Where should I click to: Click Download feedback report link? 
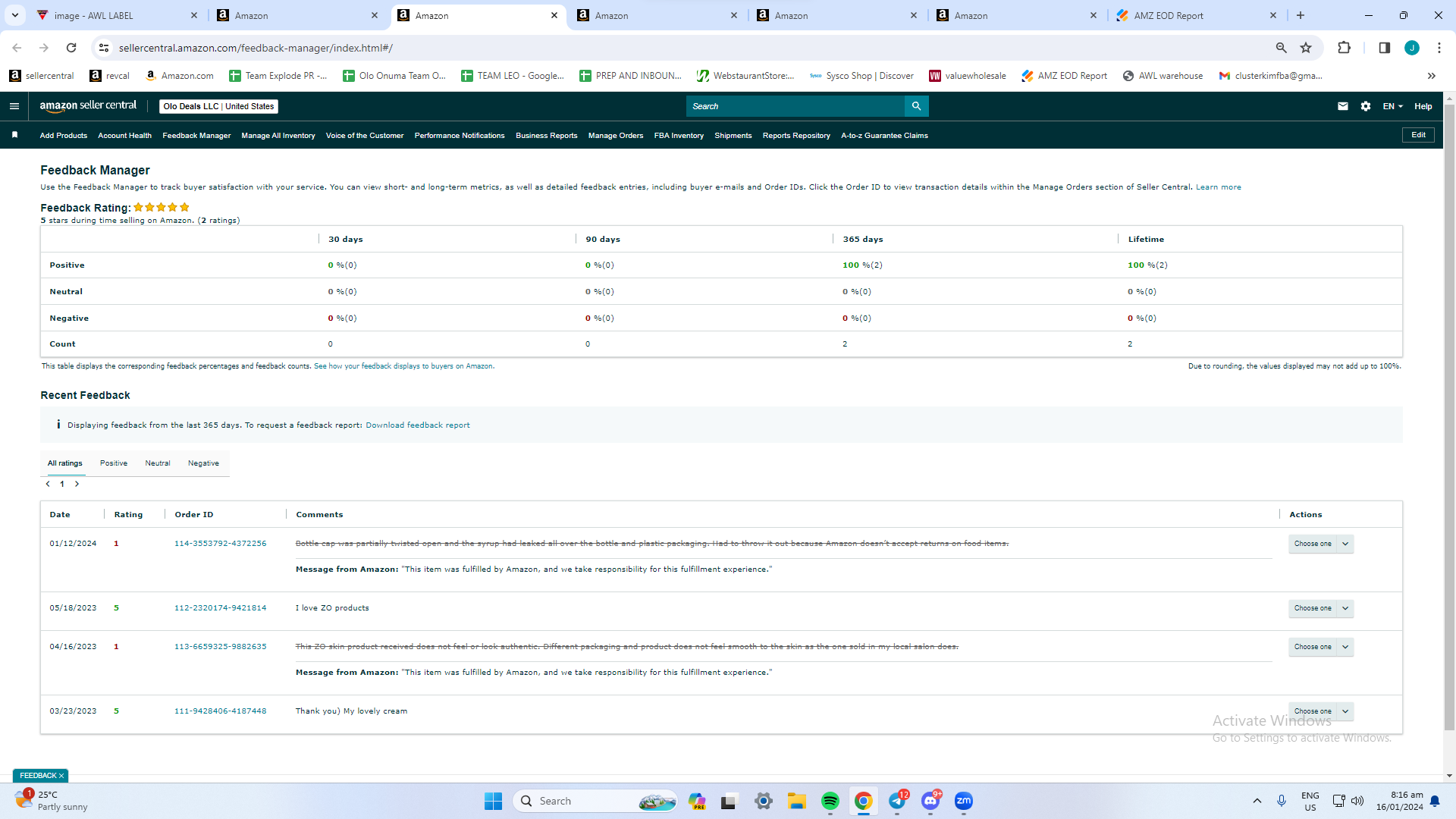tap(418, 425)
